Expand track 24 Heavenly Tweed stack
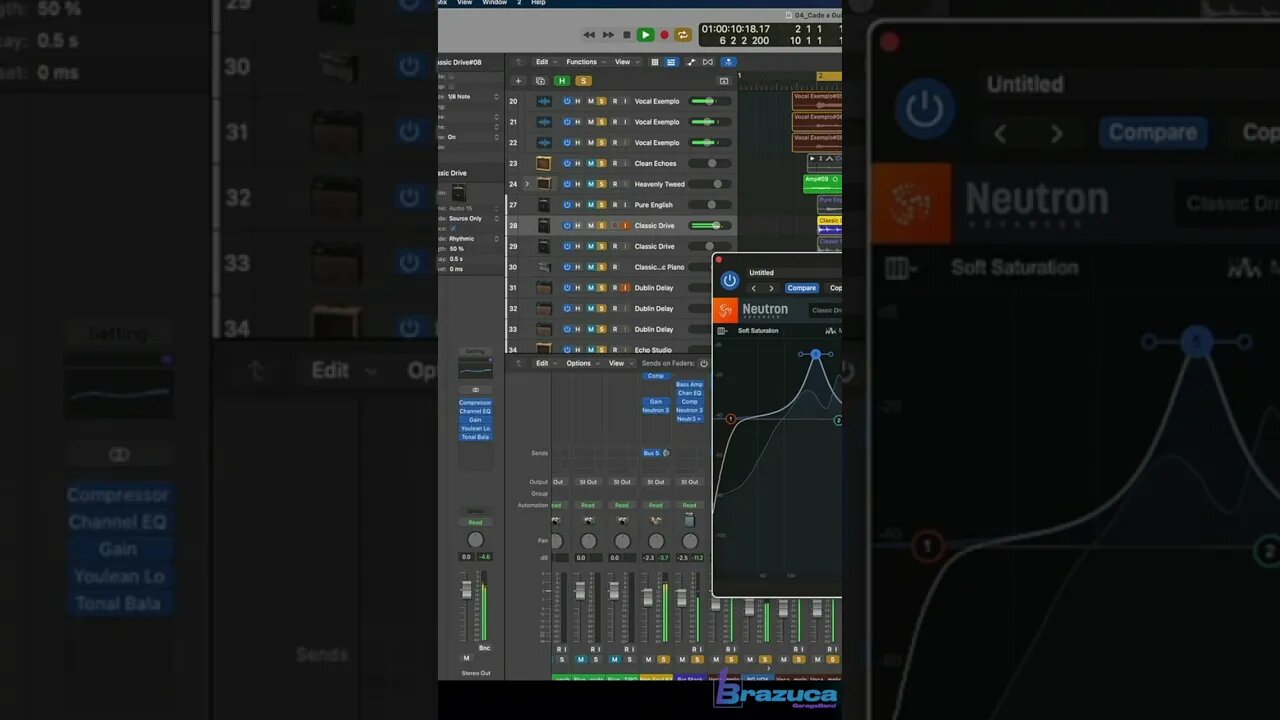Image resolution: width=1280 pixels, height=720 pixels. pyautogui.click(x=527, y=184)
